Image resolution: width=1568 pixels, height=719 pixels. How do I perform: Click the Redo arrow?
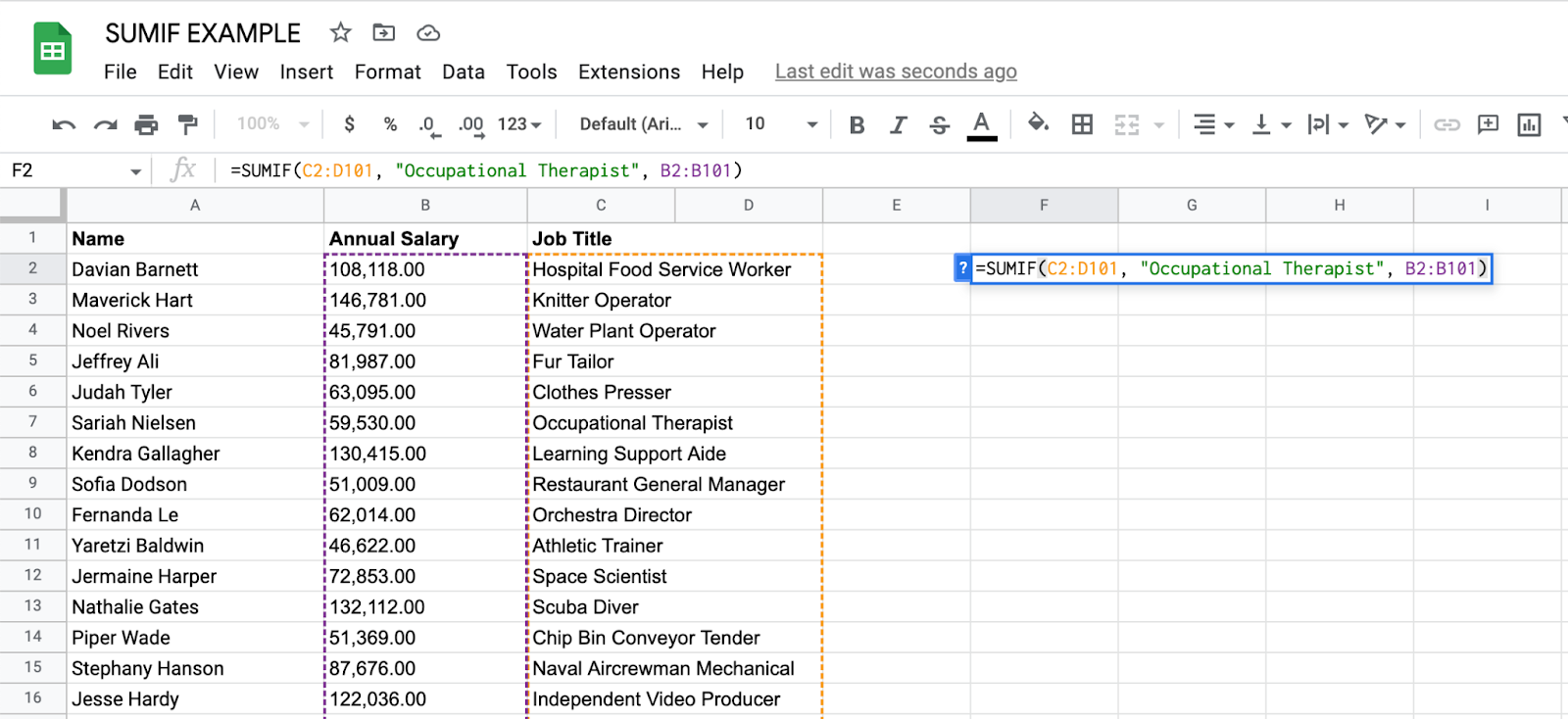coord(105,124)
